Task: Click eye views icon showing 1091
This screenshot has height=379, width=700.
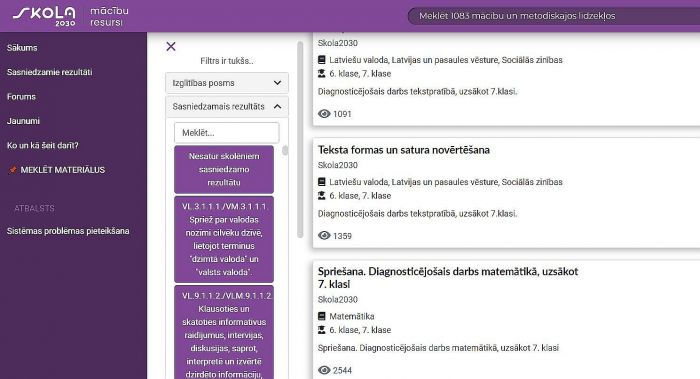Action: point(324,114)
